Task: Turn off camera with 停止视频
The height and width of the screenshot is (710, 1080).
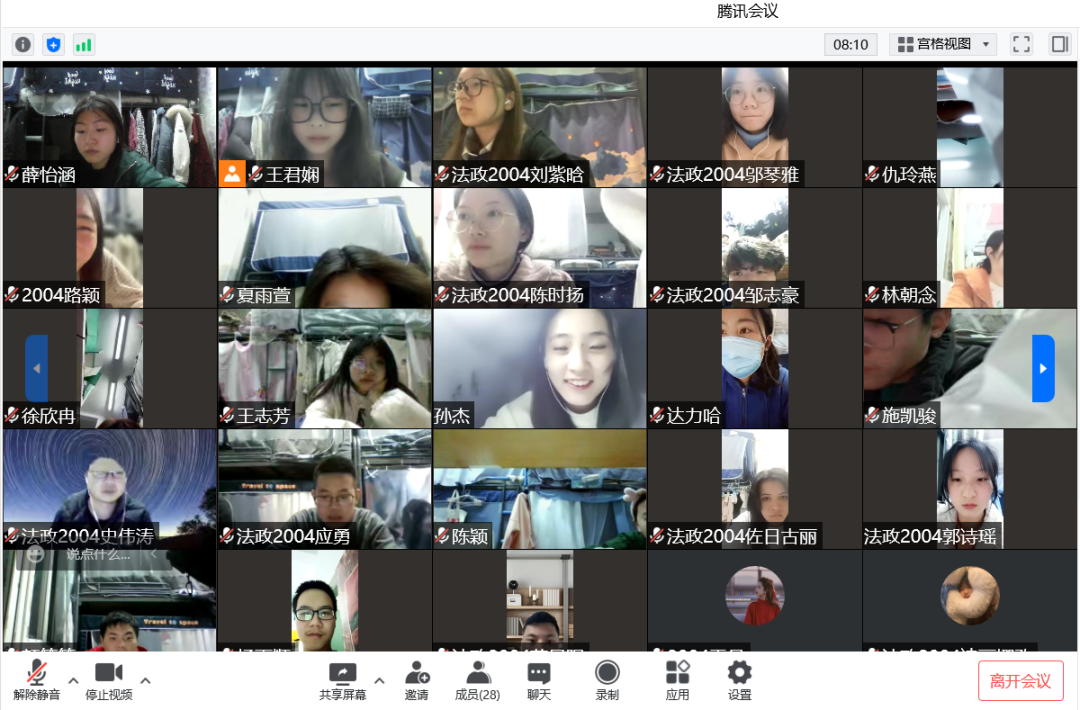Action: [x=108, y=680]
